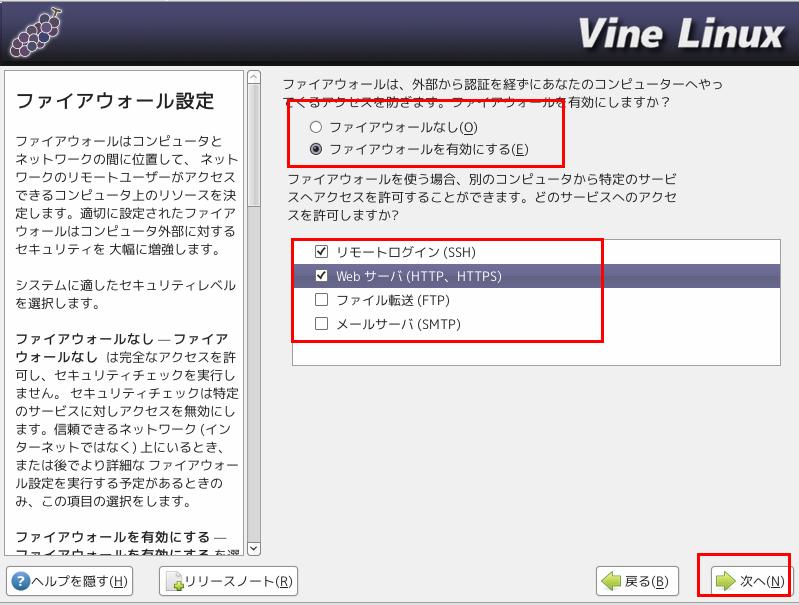Click the 戻る(B) back button
Viewport: 799px width, 605px height.
637,581
